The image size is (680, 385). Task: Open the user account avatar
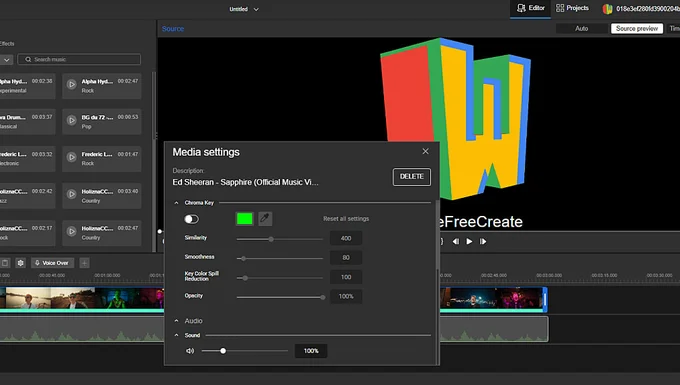click(607, 9)
